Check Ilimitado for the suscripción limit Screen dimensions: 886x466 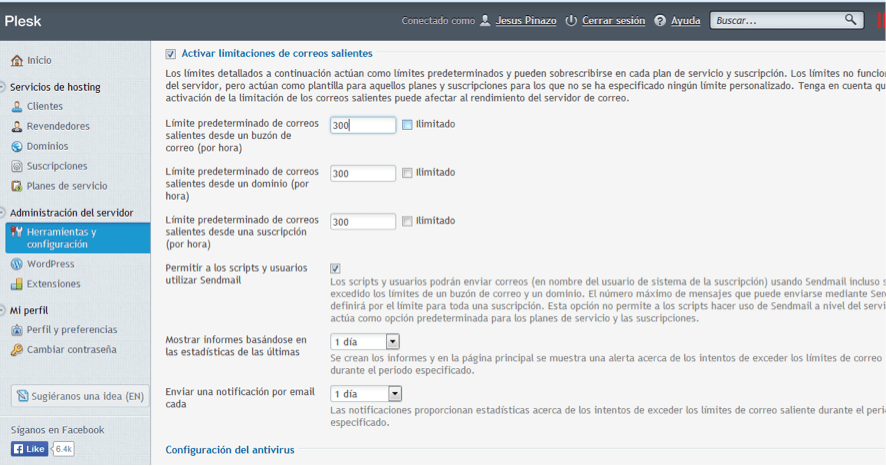407,221
